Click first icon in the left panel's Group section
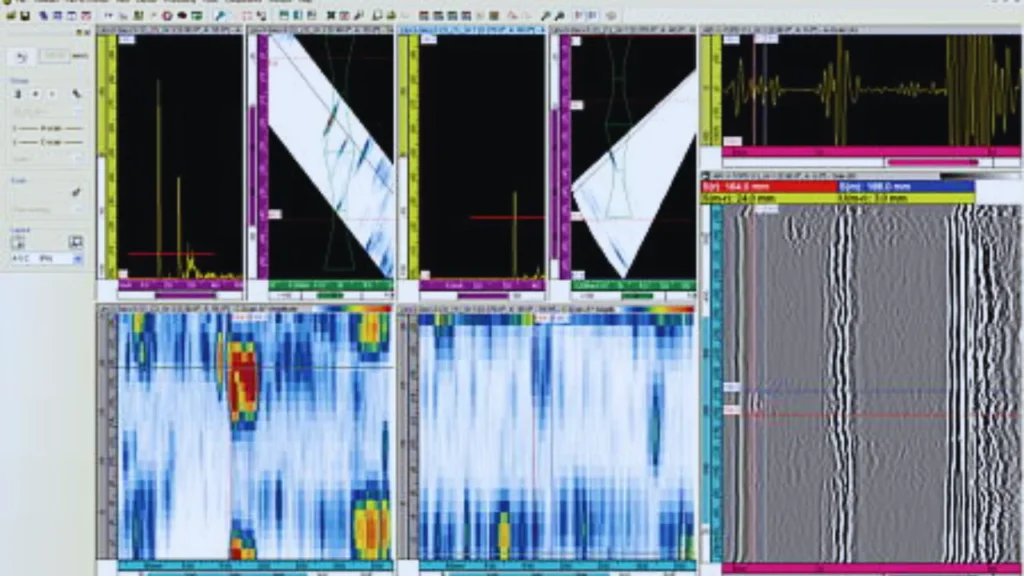Image resolution: width=1024 pixels, height=576 pixels. pos(18,94)
